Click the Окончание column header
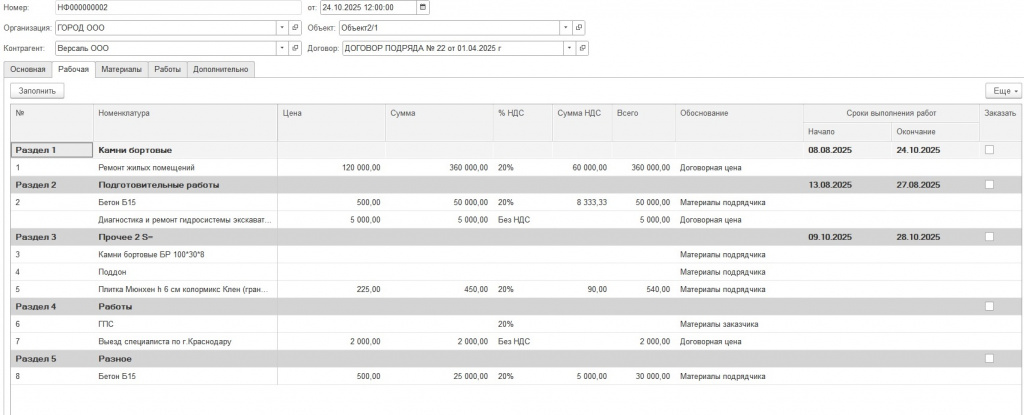 coord(935,132)
